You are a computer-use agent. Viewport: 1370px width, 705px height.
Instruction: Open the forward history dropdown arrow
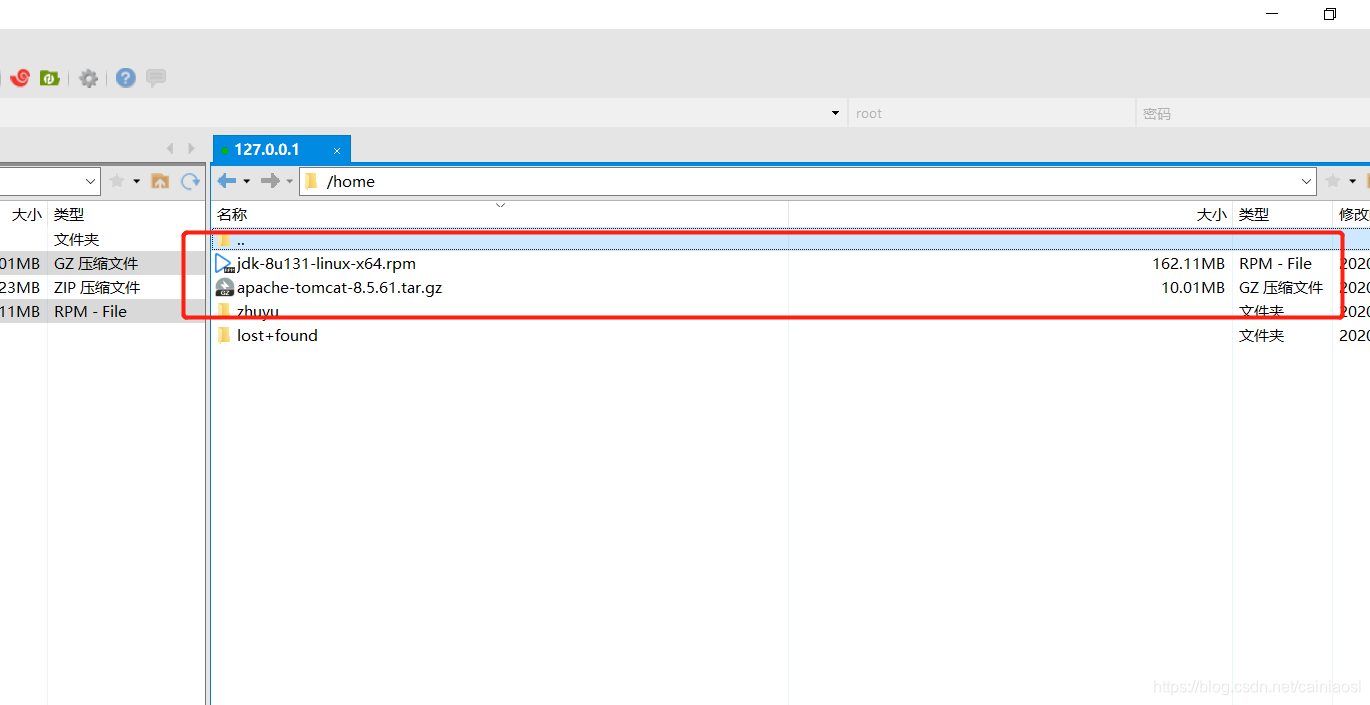(x=290, y=181)
